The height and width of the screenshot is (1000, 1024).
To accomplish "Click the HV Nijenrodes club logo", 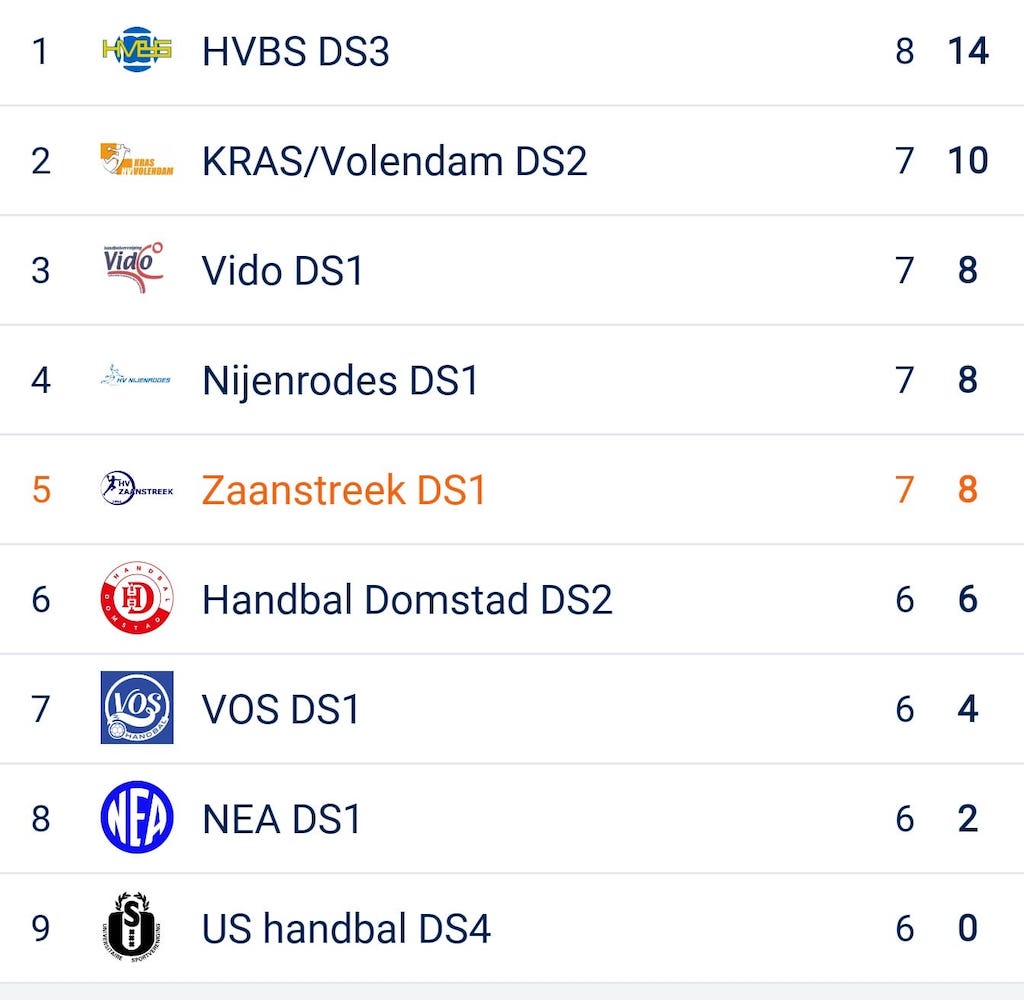I will click(x=136, y=379).
